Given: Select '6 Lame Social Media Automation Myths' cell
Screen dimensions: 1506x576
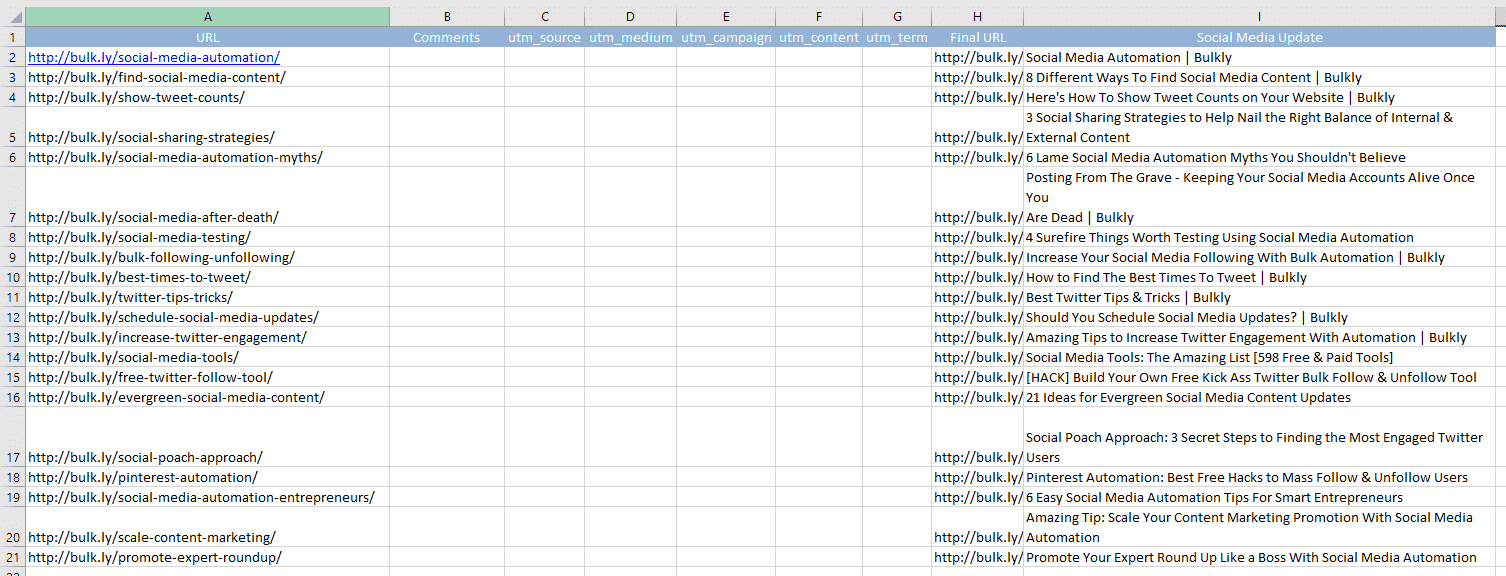Looking at the screenshot, I should 1259,157.
